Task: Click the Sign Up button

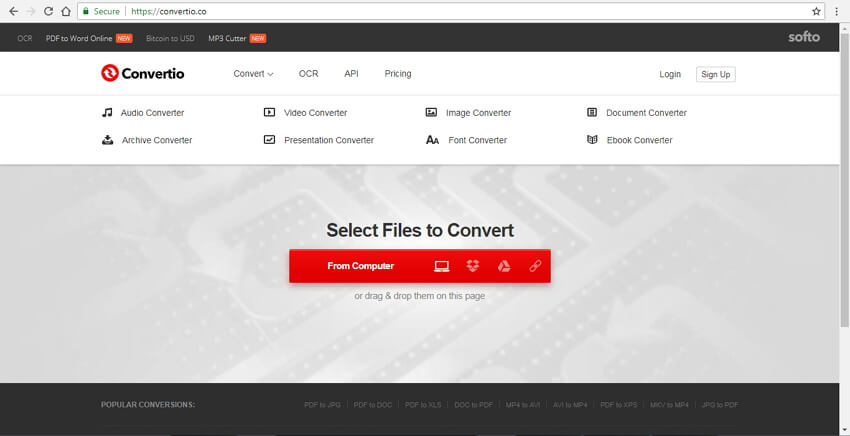Action: 716,74
